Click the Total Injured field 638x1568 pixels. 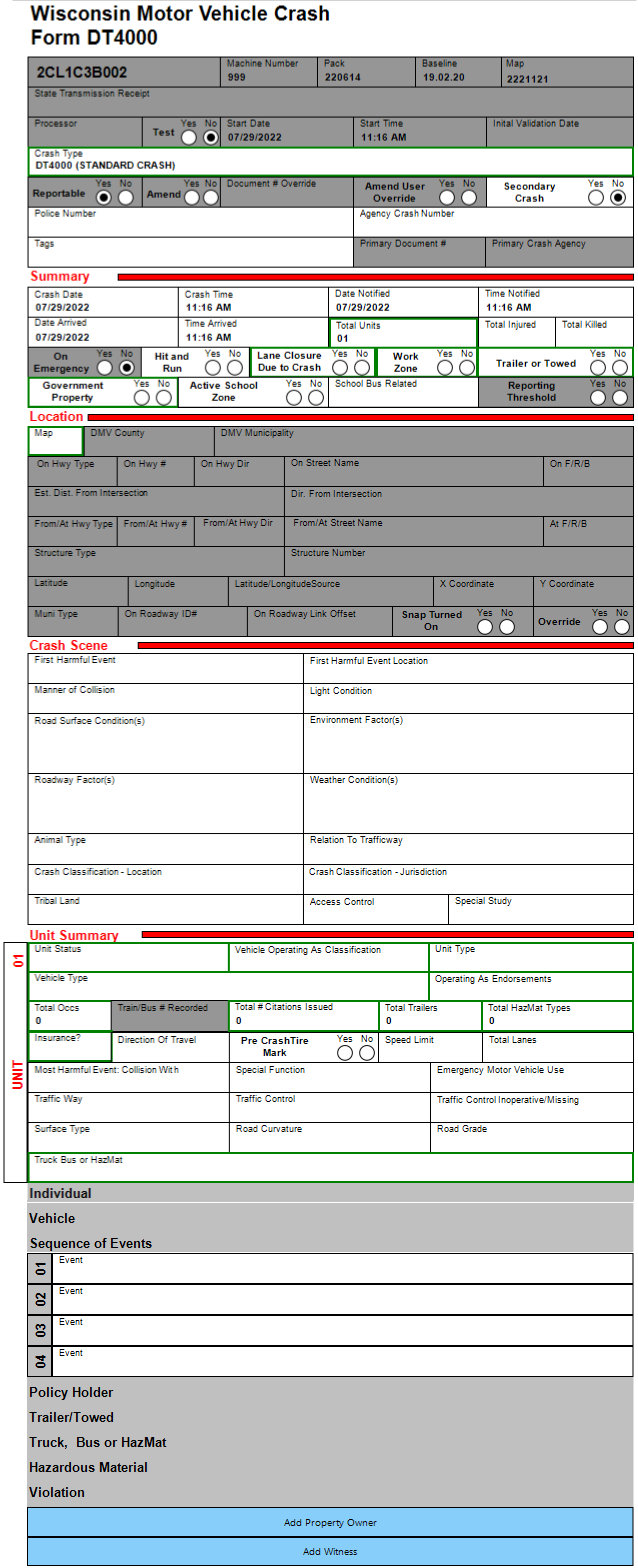click(x=516, y=332)
